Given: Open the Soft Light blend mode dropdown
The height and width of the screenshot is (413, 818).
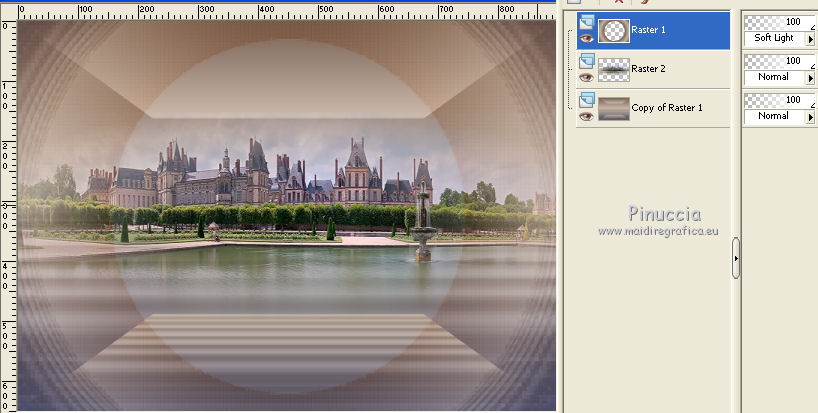Looking at the screenshot, I should (x=810, y=39).
